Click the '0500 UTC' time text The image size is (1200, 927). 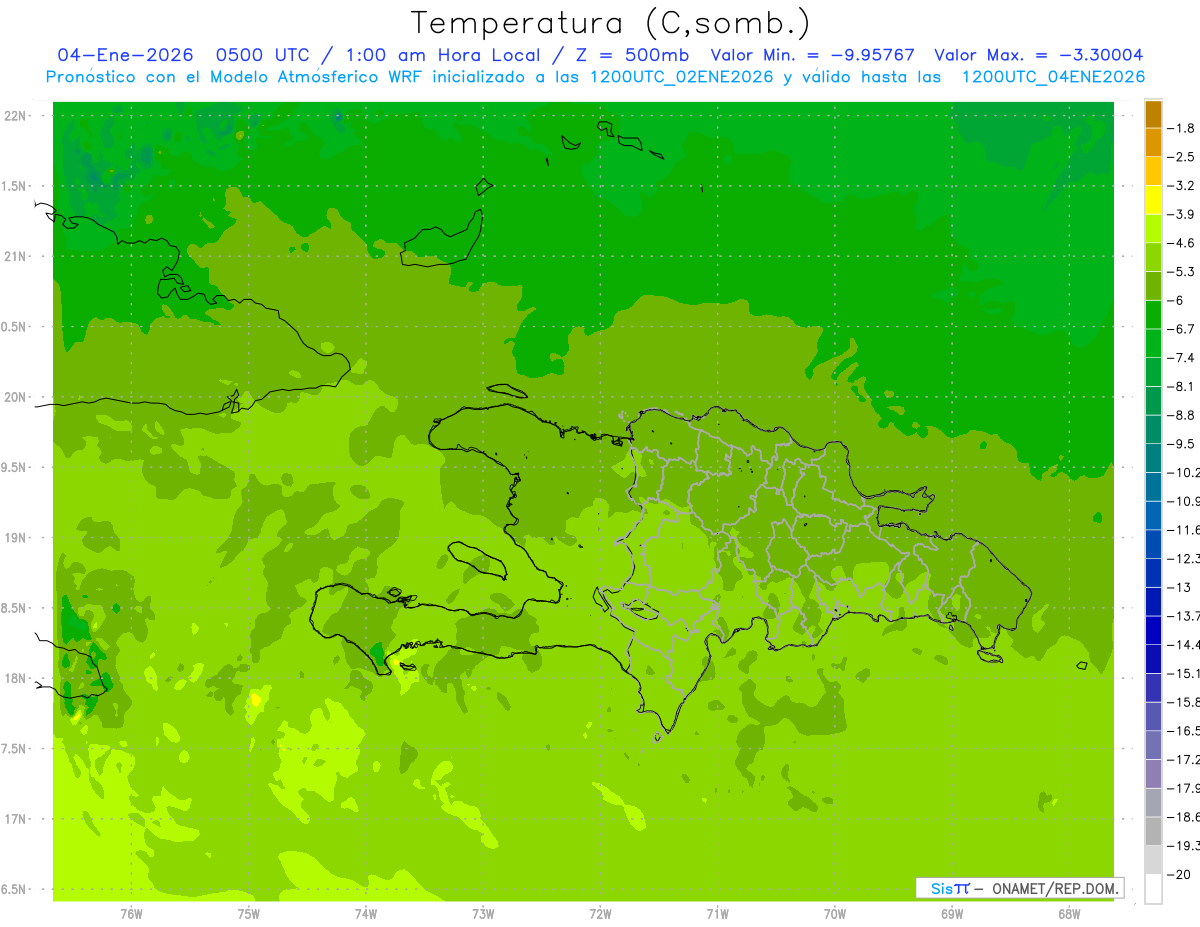263,55
